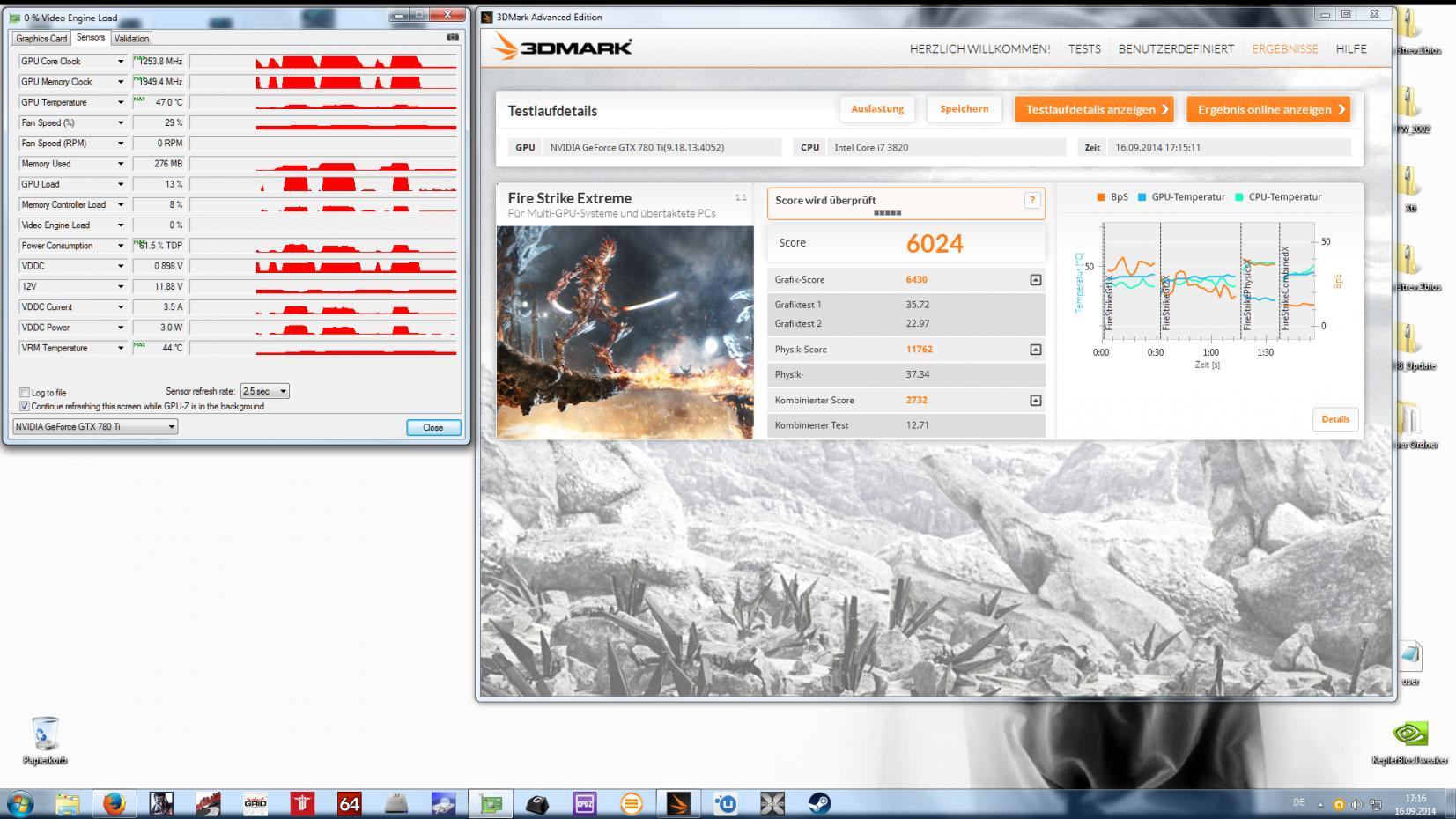Switch to the Graphics Card tab
The width and height of the screenshot is (1456, 819).
click(x=41, y=39)
